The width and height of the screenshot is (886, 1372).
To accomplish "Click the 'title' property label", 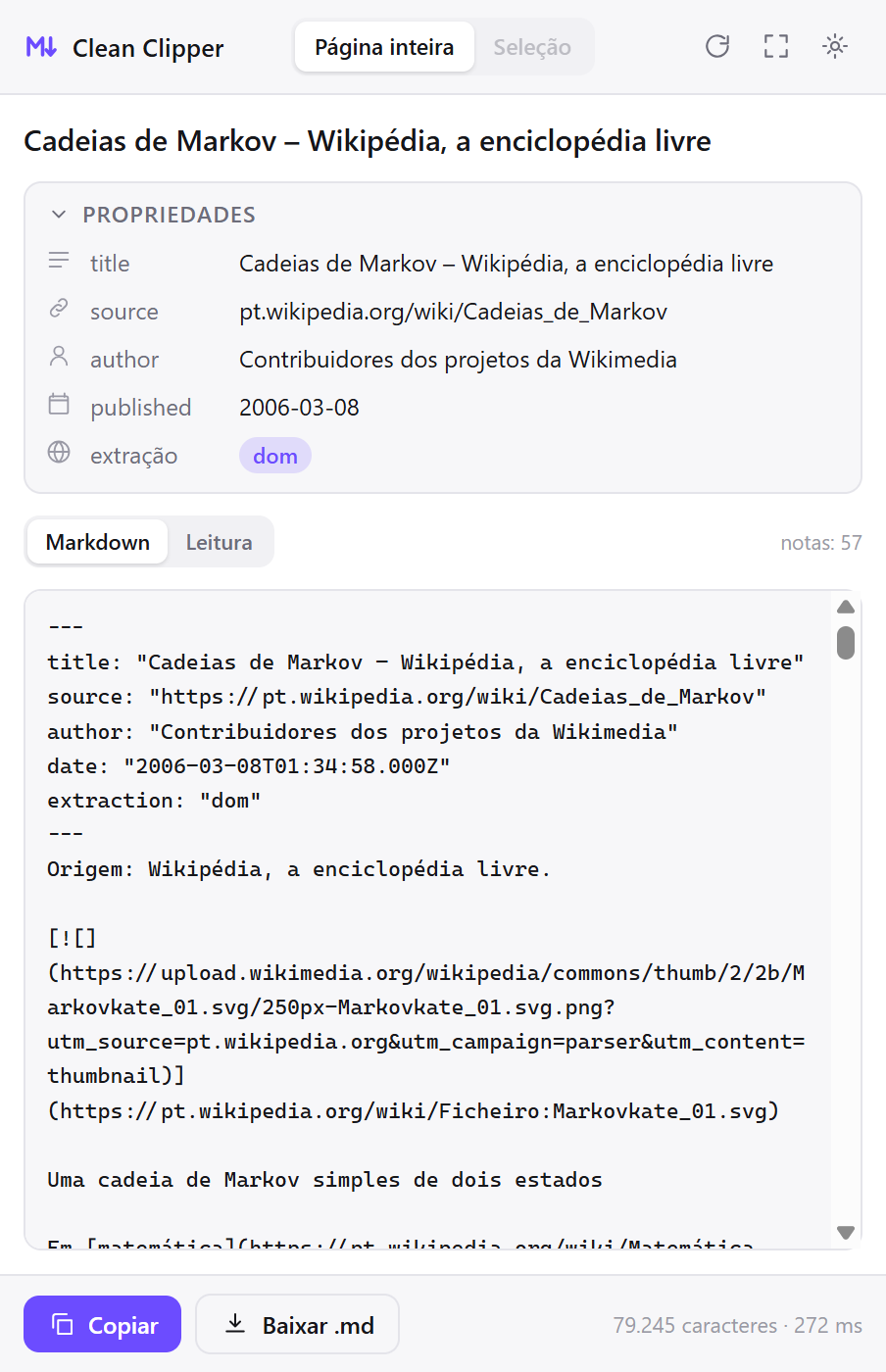I will pyautogui.click(x=110, y=264).
